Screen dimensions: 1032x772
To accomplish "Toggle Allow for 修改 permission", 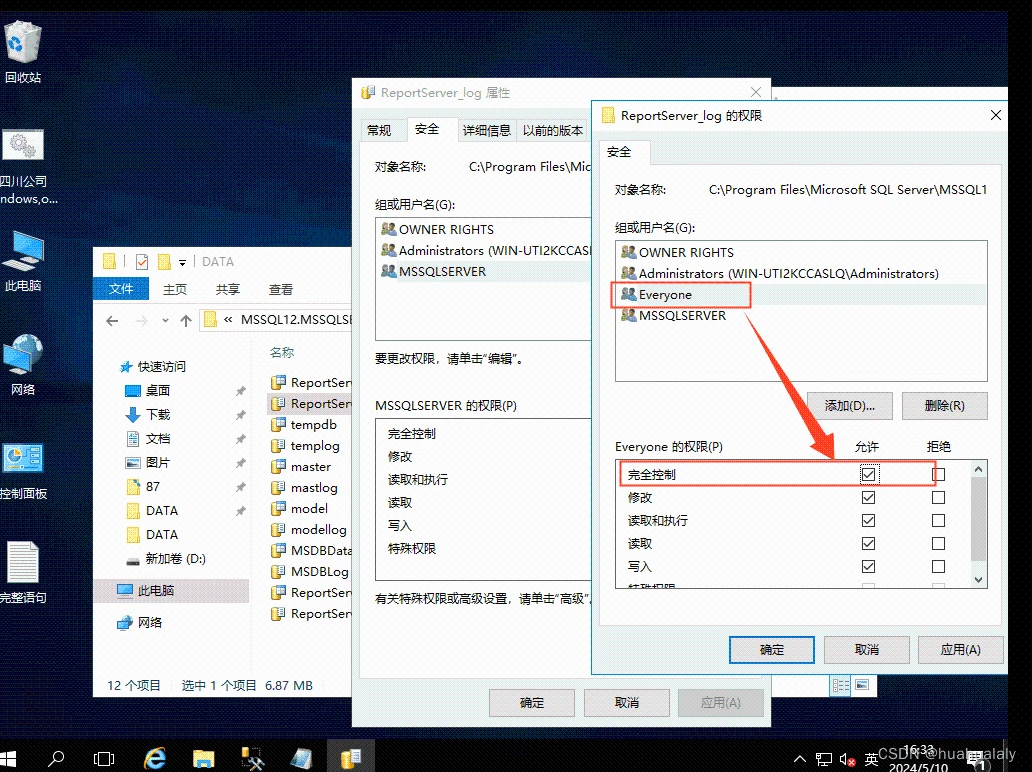I will click(869, 498).
